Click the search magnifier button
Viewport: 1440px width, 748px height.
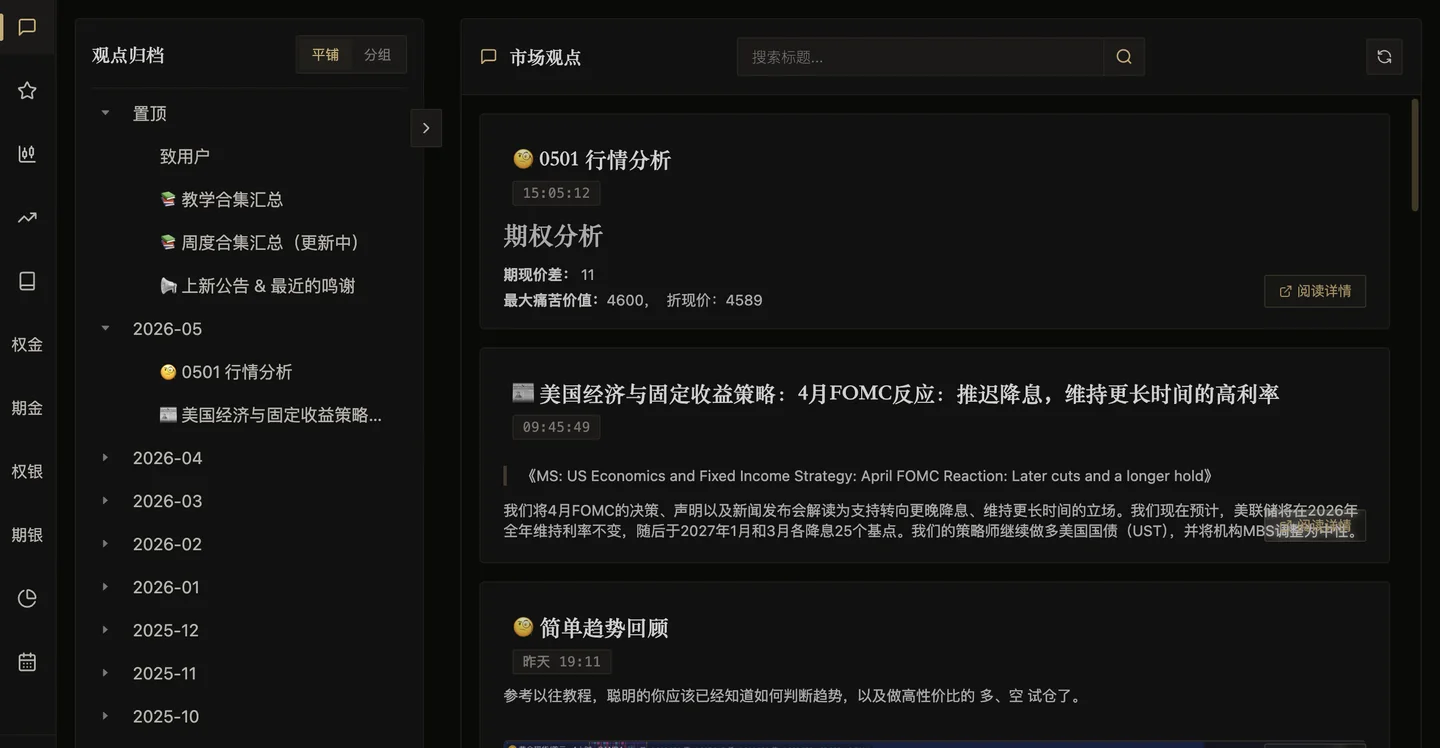tap(1124, 57)
